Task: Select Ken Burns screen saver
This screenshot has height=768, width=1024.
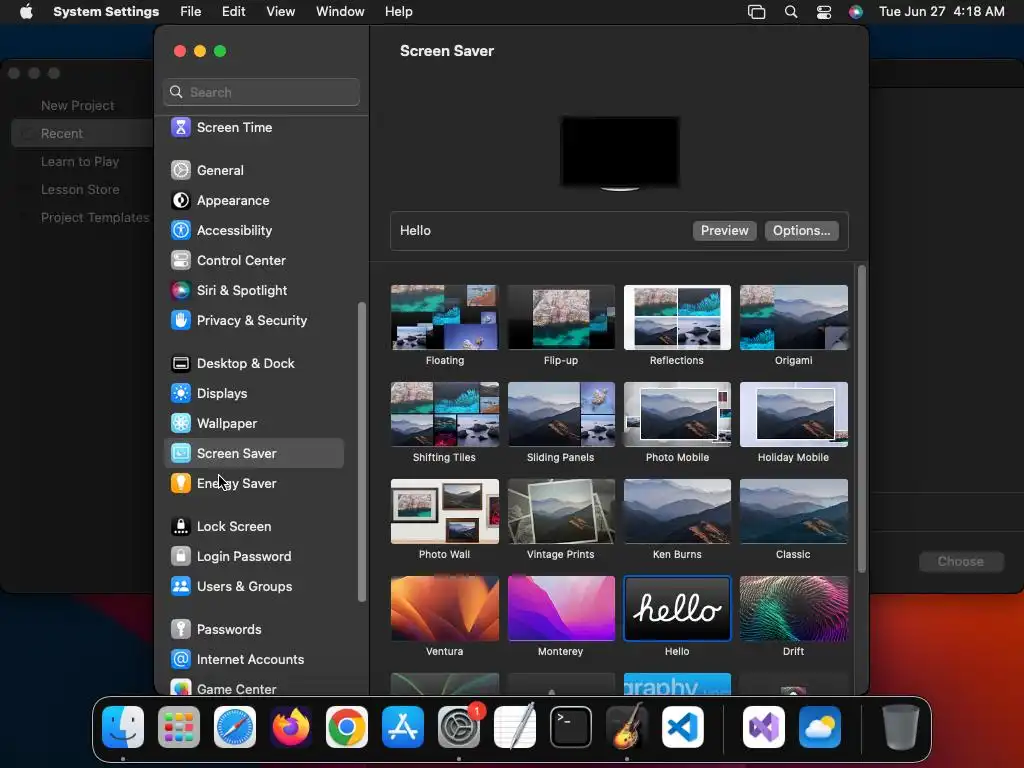Action: coord(677,511)
